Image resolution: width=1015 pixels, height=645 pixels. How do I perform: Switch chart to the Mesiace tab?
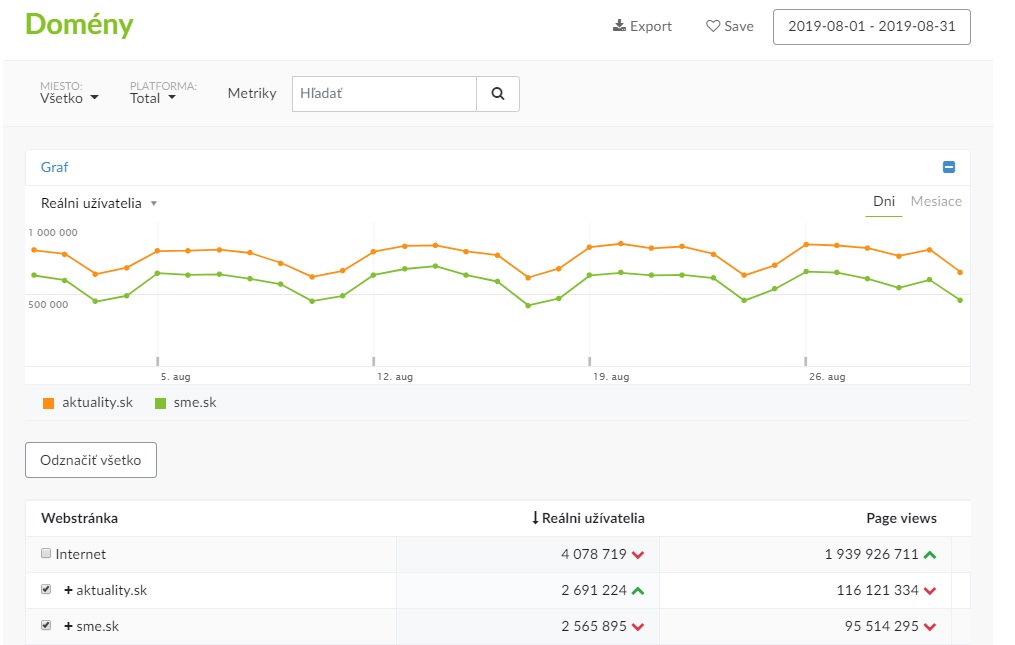tap(936, 201)
